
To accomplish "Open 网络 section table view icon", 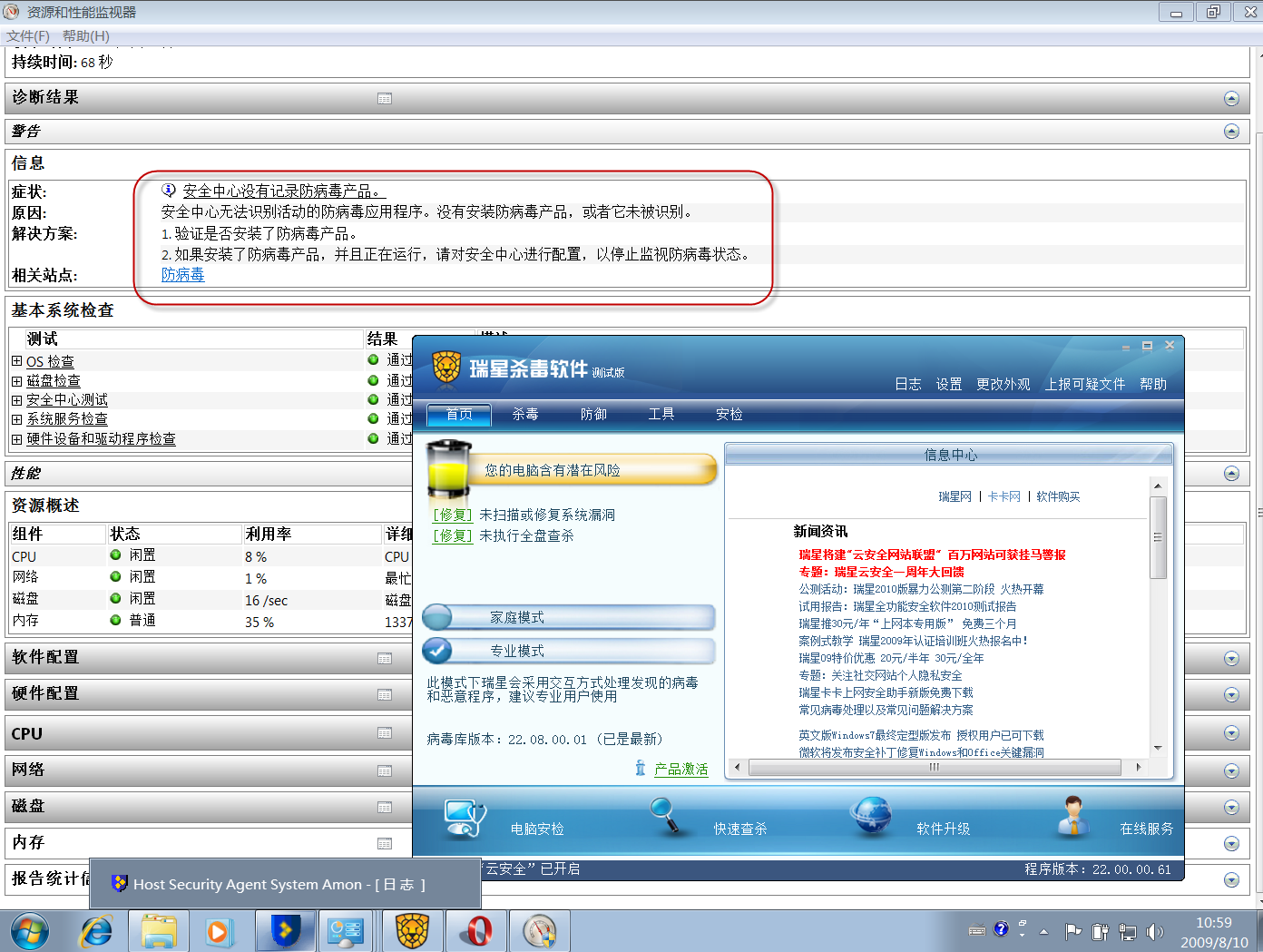I will pyautogui.click(x=385, y=770).
